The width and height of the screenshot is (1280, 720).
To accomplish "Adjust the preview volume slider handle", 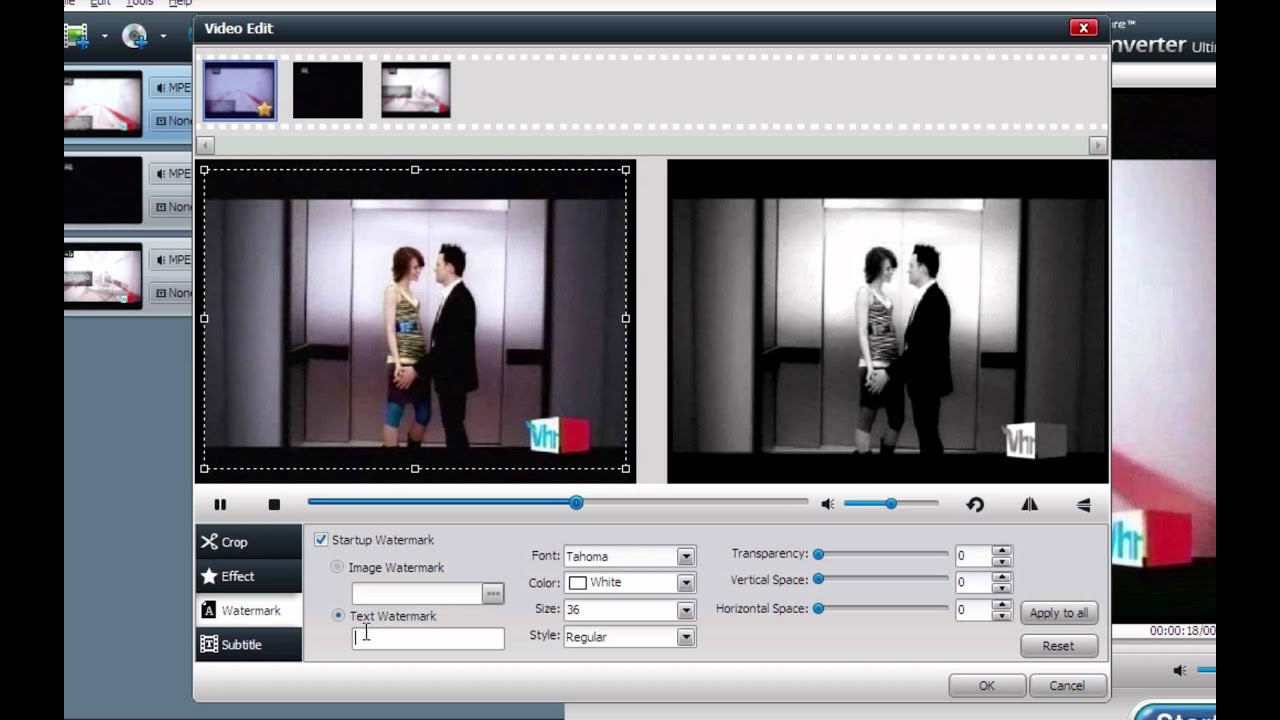I will click(x=890, y=503).
